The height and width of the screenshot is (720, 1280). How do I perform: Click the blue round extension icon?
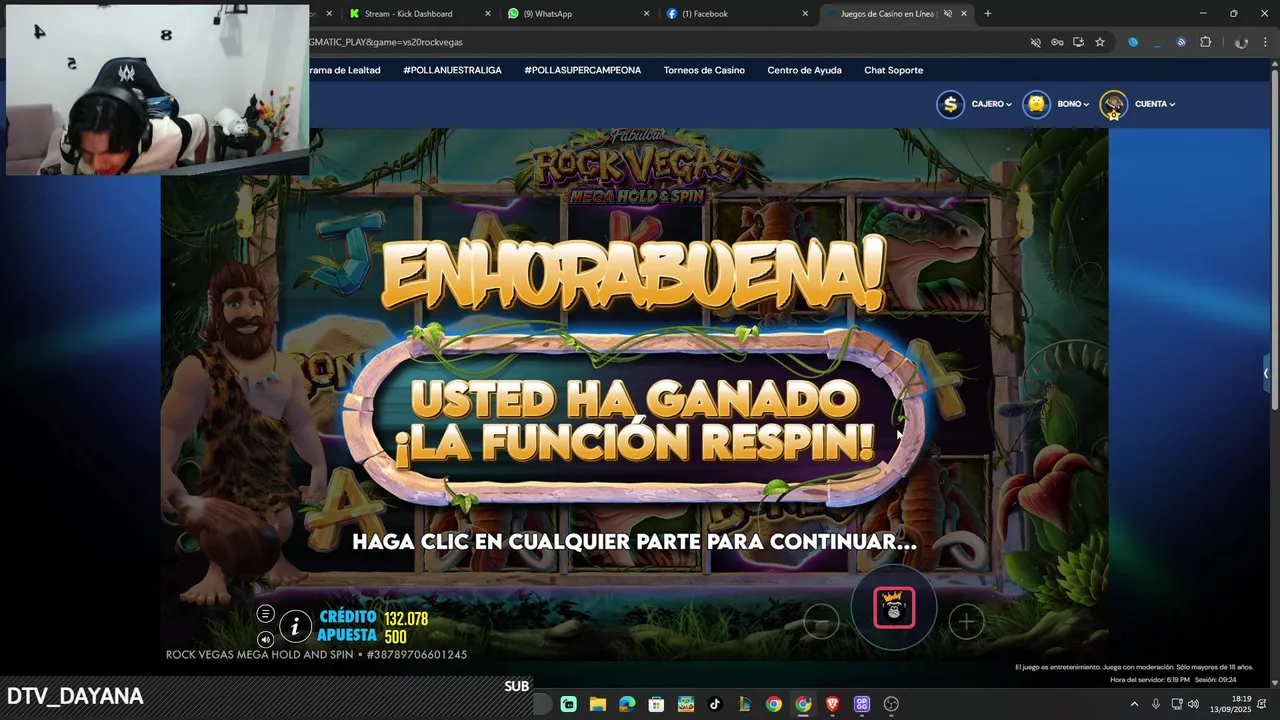[1133, 42]
